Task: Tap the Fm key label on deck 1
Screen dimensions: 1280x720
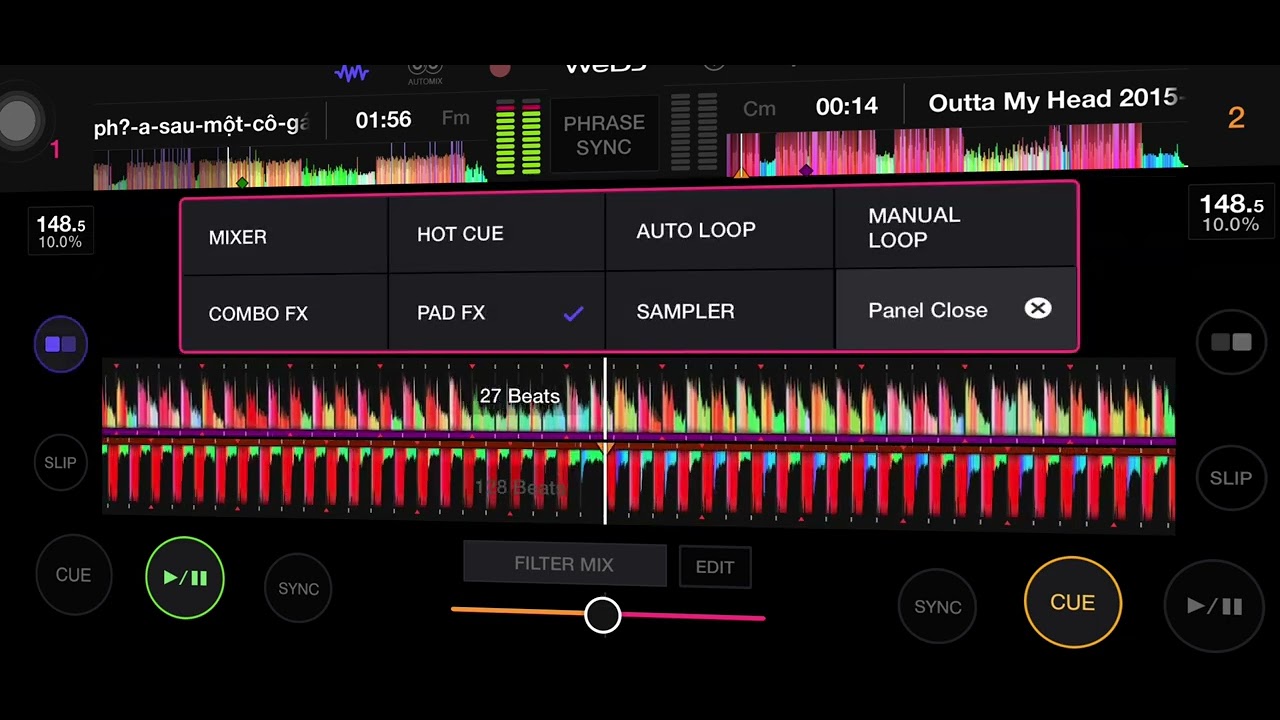Action: pyautogui.click(x=456, y=118)
